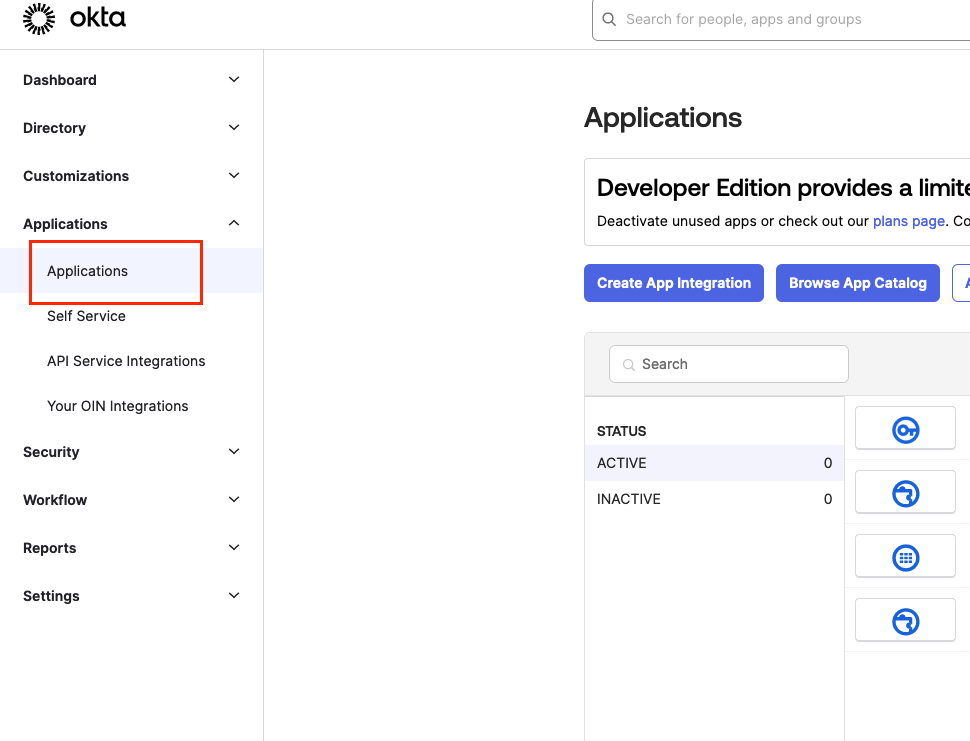Collapse the Applications section chevron
Viewport: 970px width, 741px height.
pyautogui.click(x=234, y=223)
